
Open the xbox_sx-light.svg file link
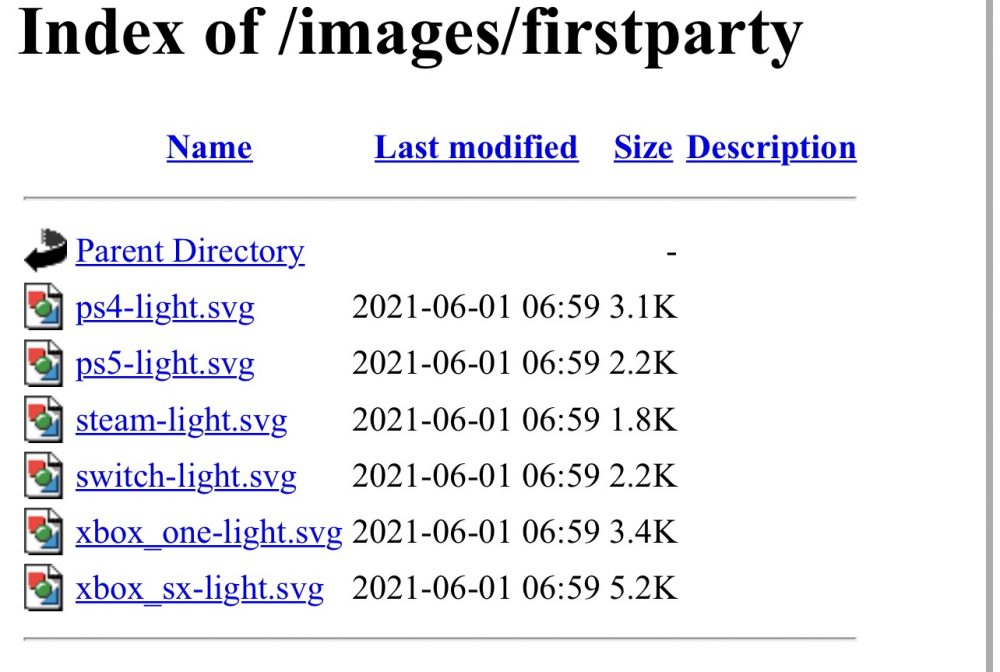[200, 589]
